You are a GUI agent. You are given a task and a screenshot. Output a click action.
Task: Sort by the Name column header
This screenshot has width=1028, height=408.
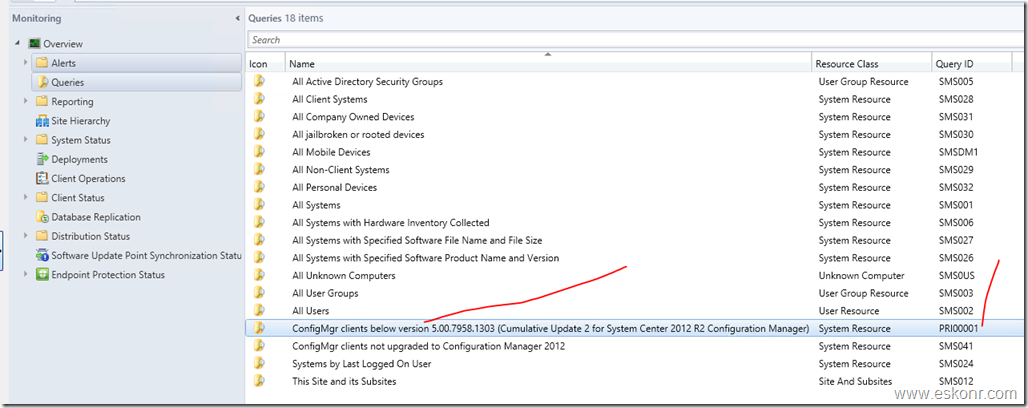pos(548,64)
